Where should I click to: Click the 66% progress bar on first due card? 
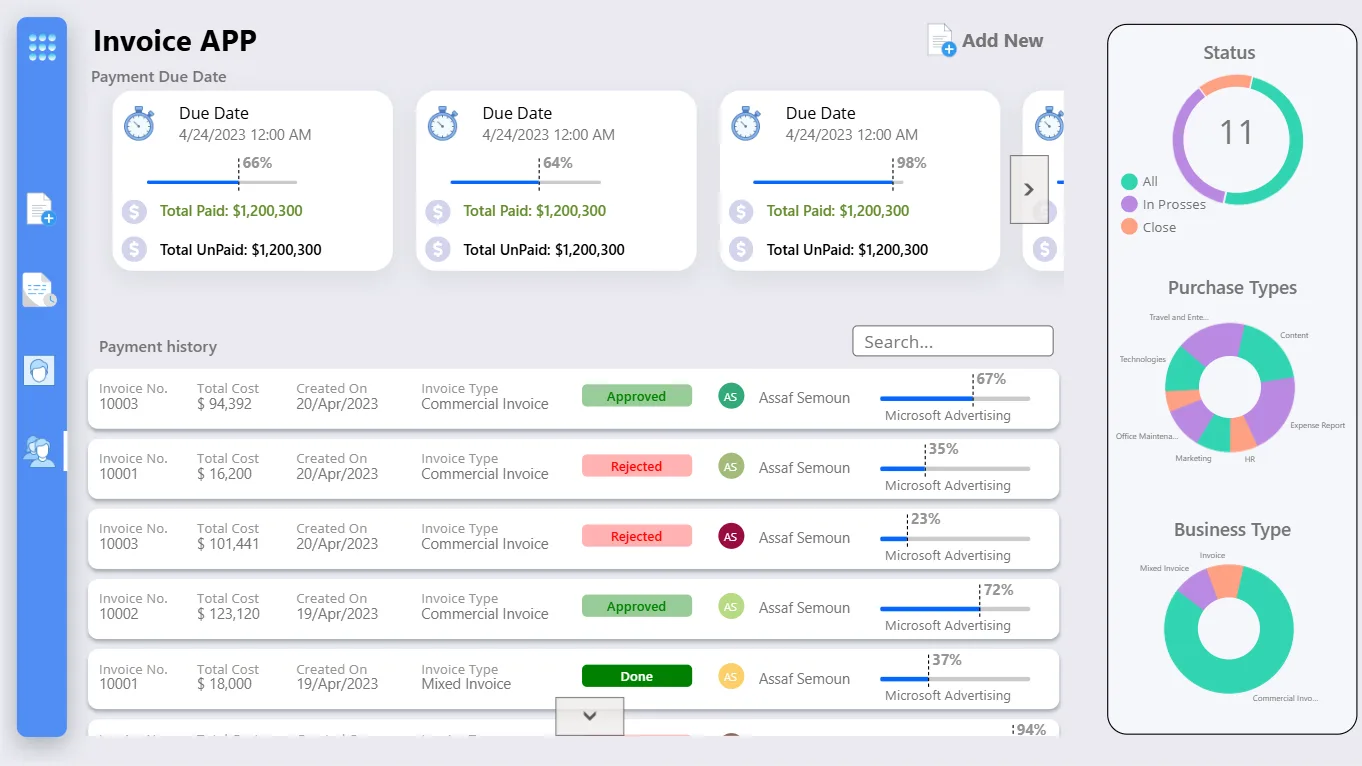coord(222,182)
